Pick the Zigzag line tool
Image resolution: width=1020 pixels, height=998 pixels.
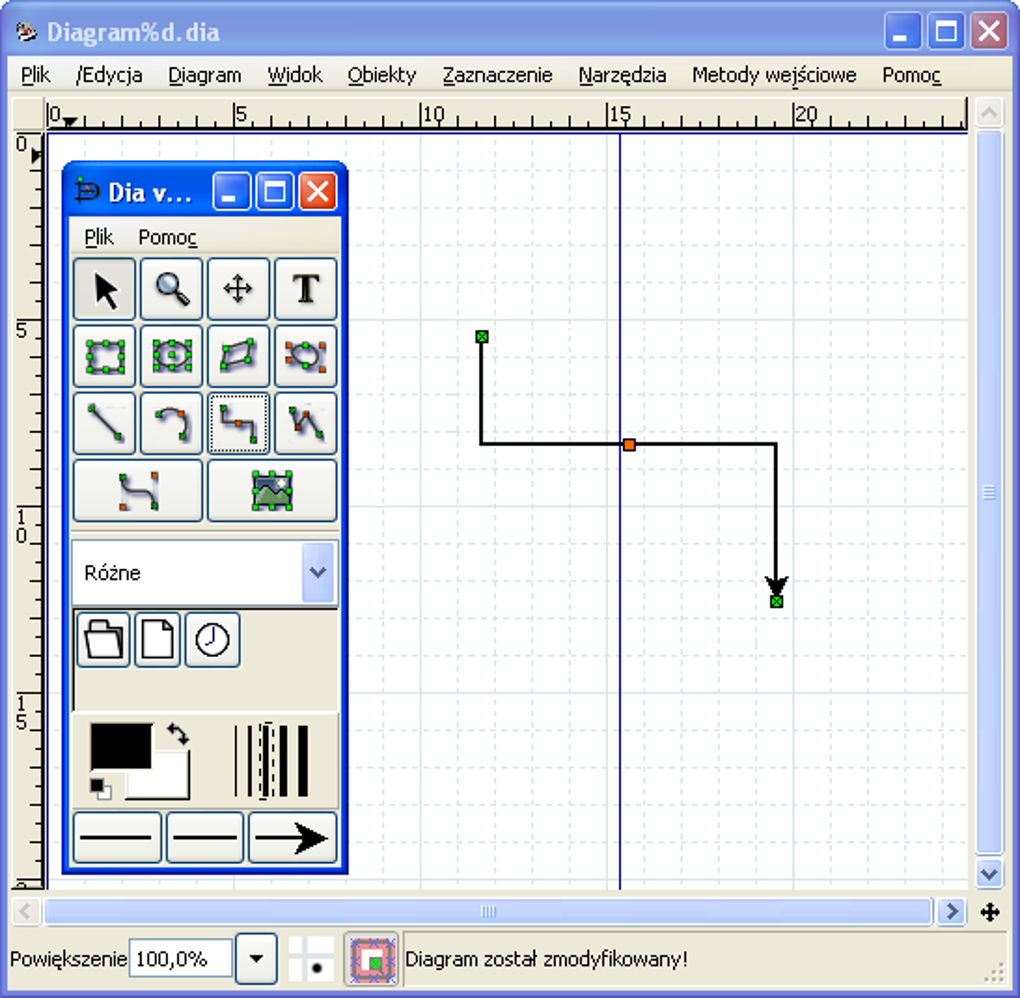tap(238, 422)
